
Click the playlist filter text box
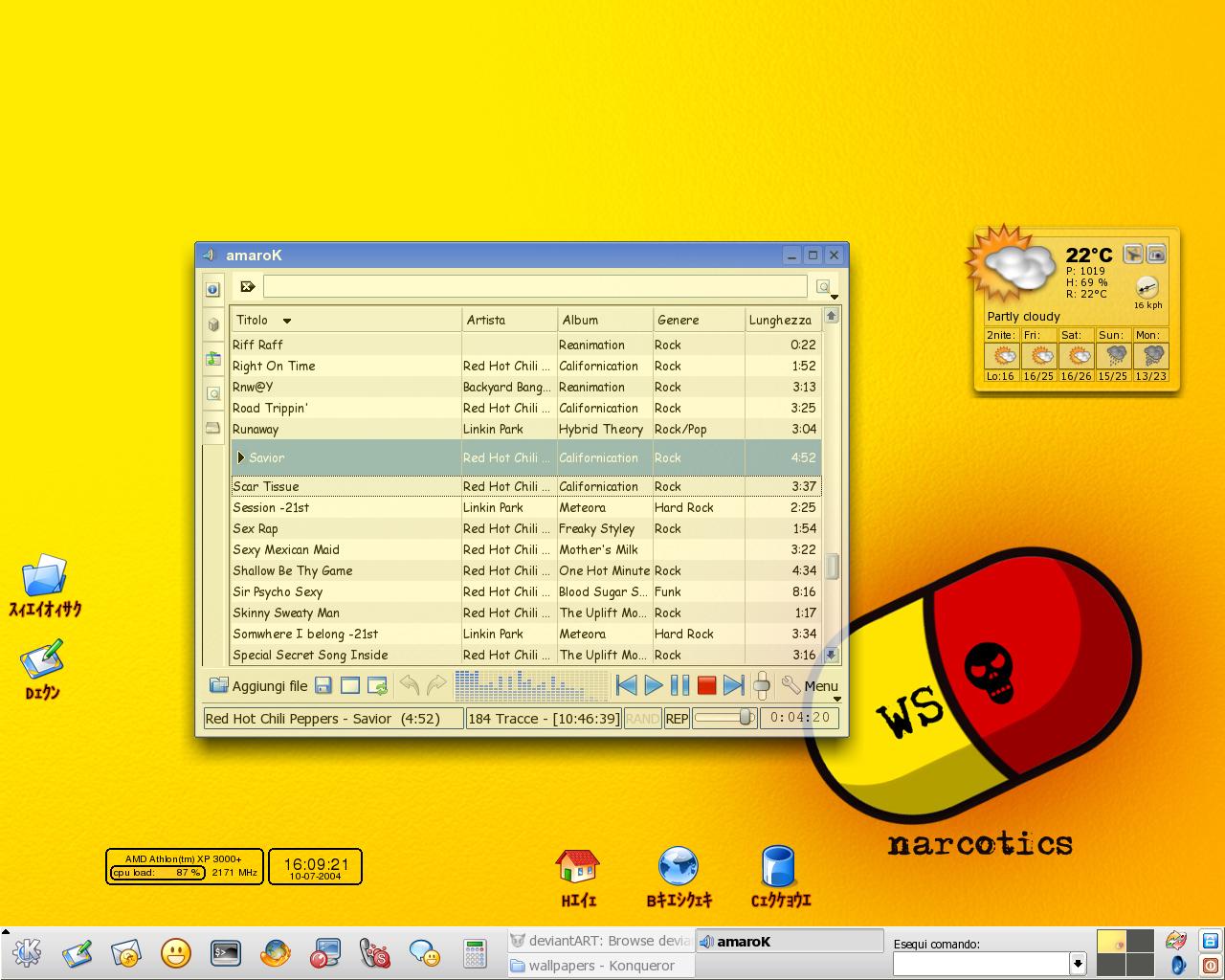[x=535, y=286]
